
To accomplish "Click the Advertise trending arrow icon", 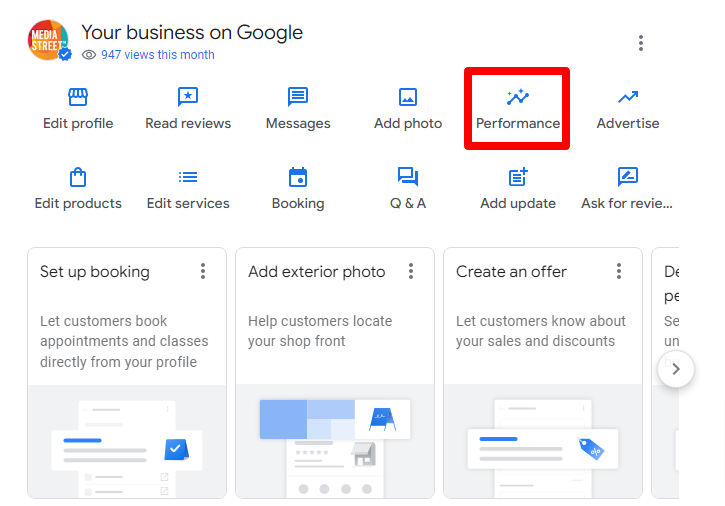I will point(628,97).
